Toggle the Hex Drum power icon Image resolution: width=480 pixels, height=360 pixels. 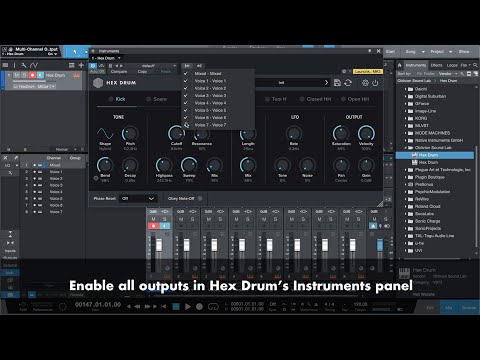375,83
